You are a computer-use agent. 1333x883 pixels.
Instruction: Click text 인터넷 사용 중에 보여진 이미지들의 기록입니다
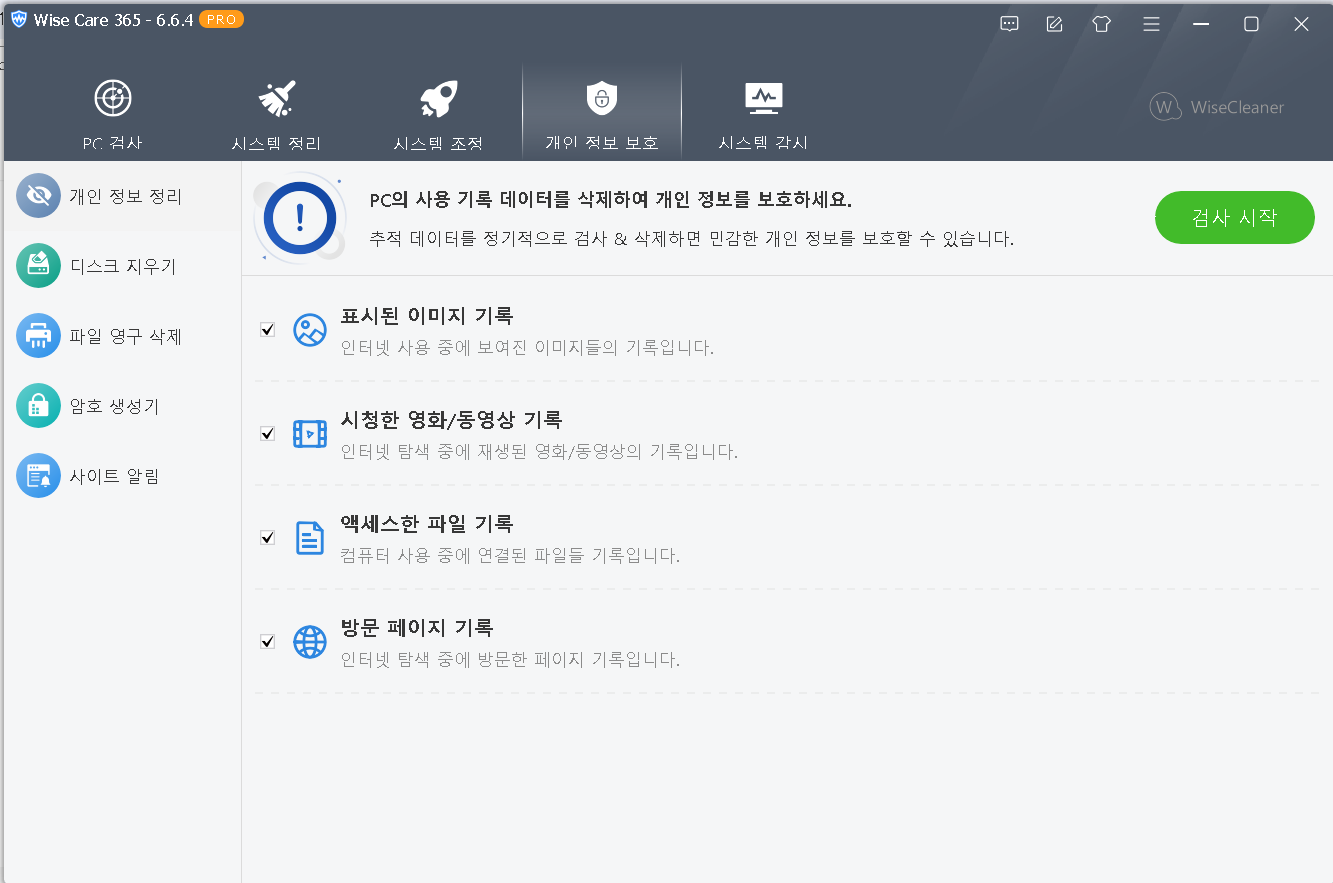coord(528,348)
